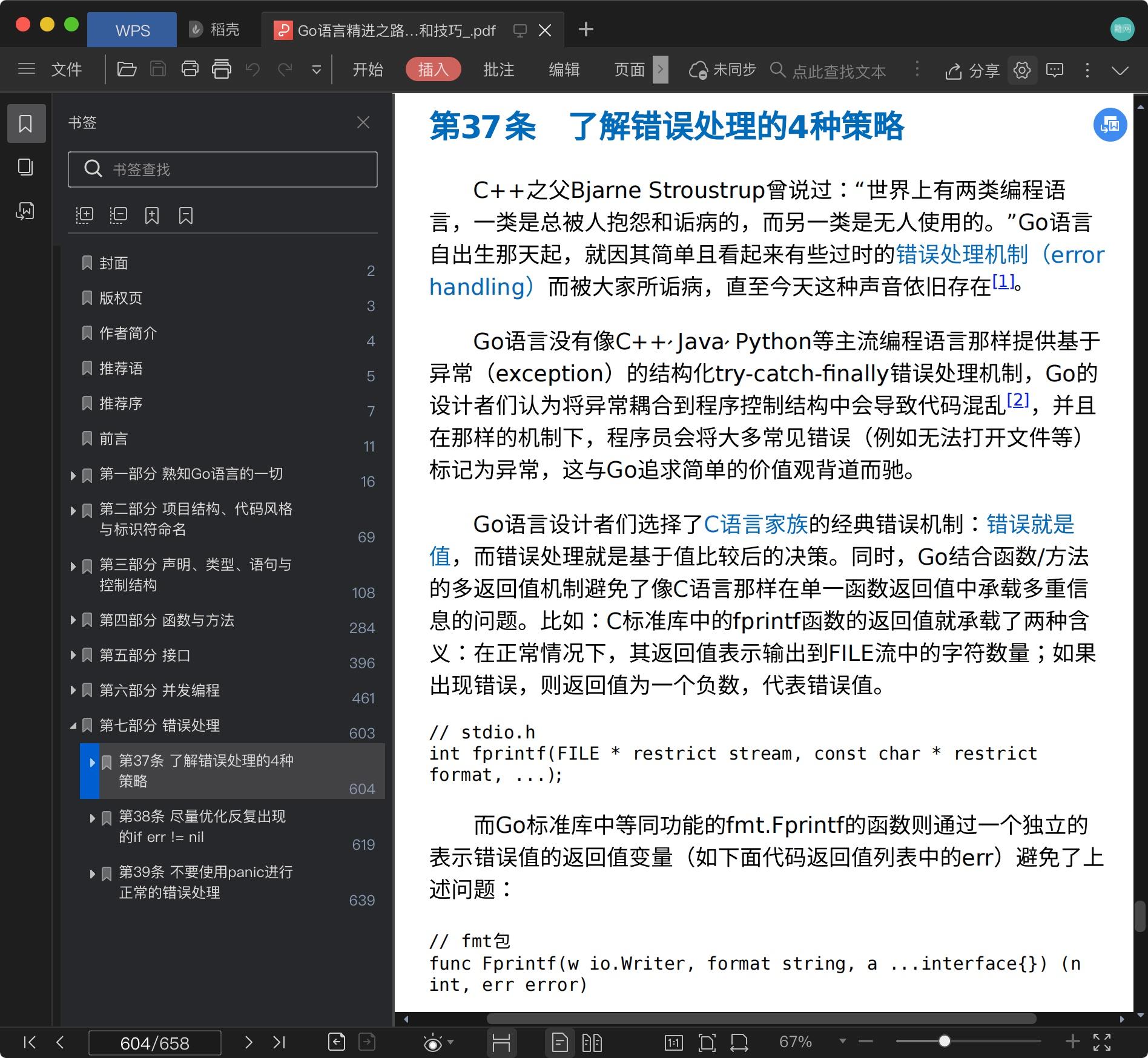The height and width of the screenshot is (1058, 1148).
Task: Collapse the ribbon with the chevron
Action: [x=1120, y=71]
